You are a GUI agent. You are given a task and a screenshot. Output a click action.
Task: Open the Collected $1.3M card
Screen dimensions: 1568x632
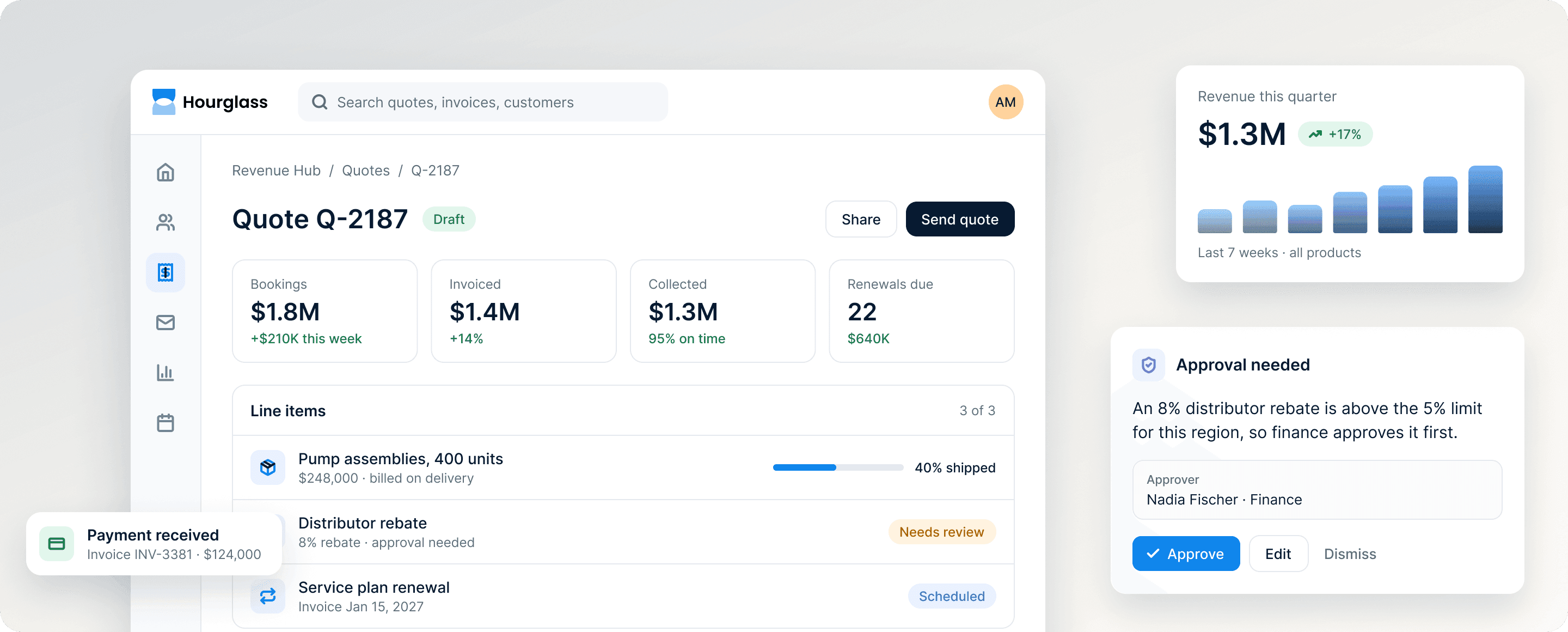click(x=722, y=311)
